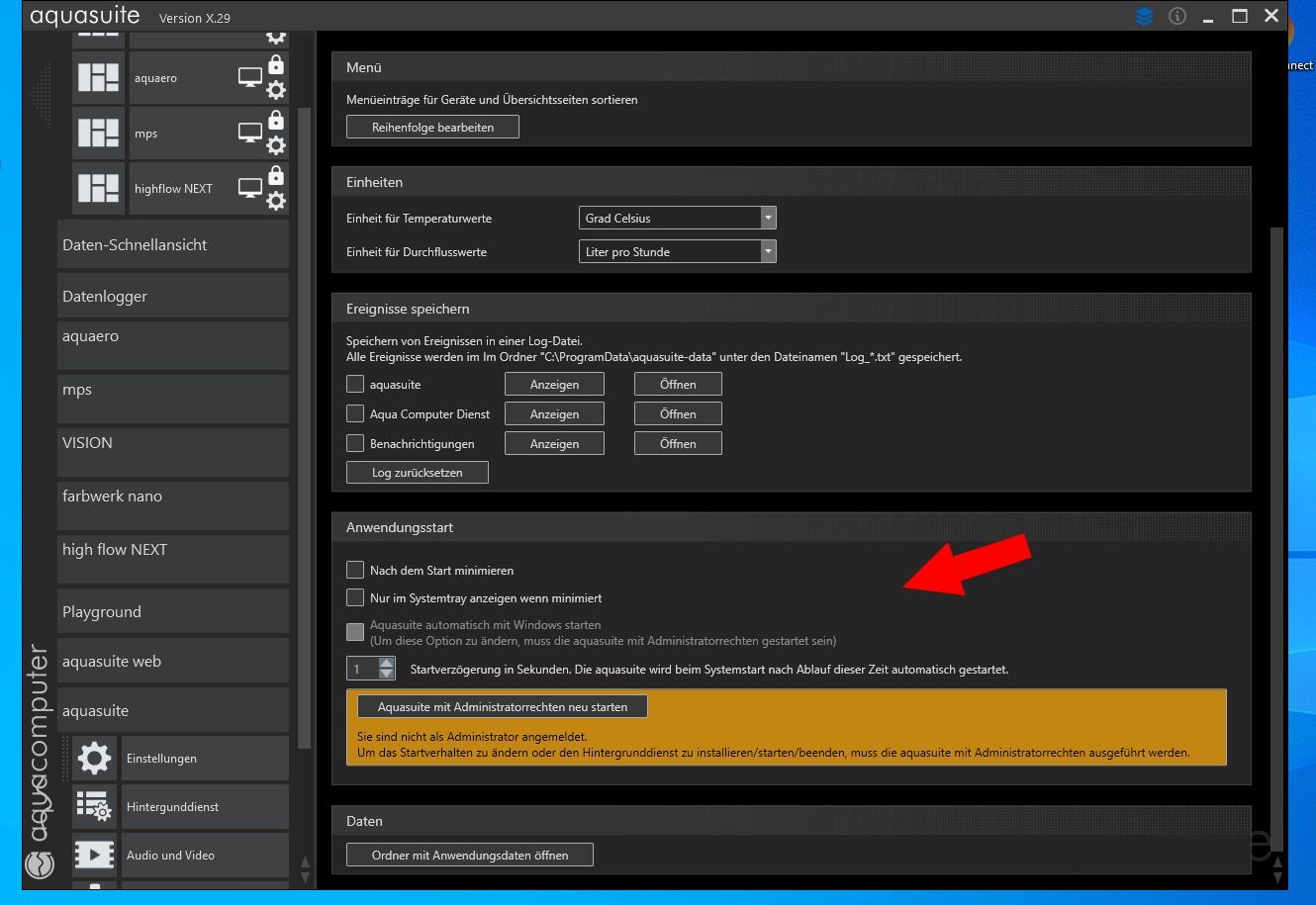1316x905 pixels.
Task: Expand the high flow NEXT device section
Action: click(173, 559)
